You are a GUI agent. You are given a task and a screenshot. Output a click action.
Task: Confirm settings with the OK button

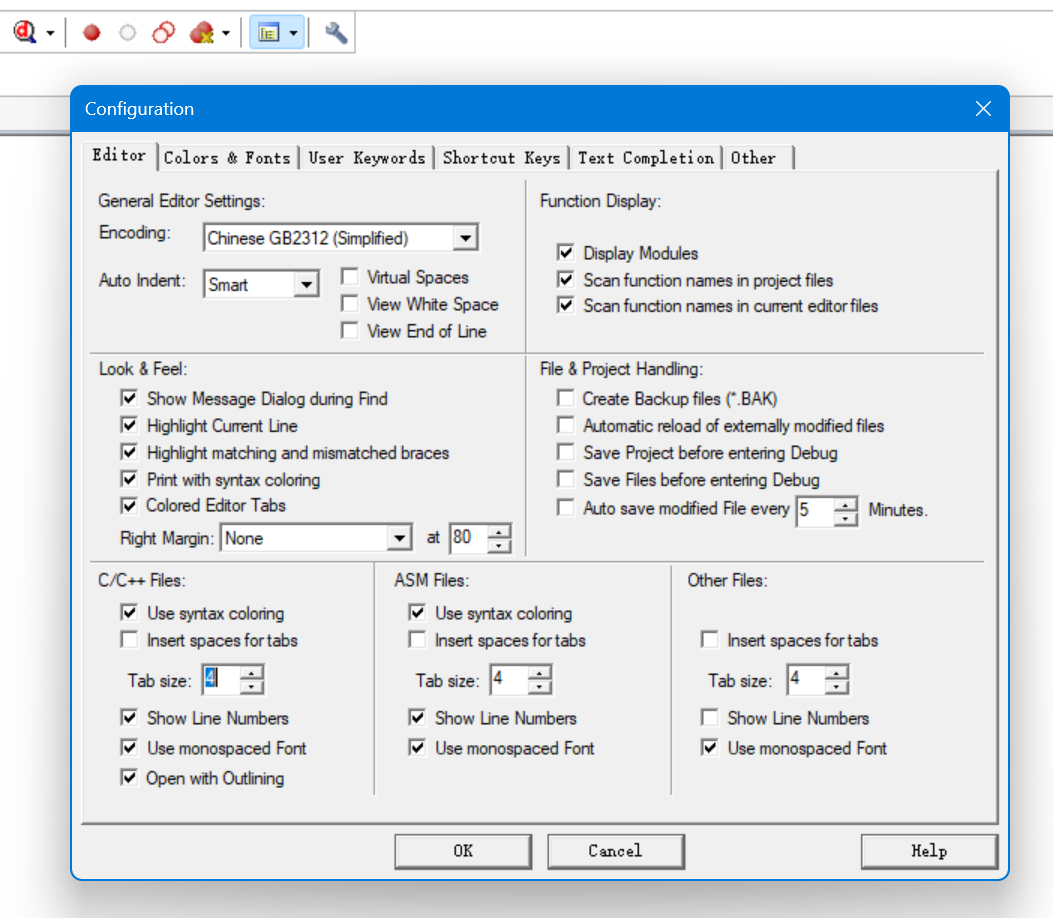point(463,851)
